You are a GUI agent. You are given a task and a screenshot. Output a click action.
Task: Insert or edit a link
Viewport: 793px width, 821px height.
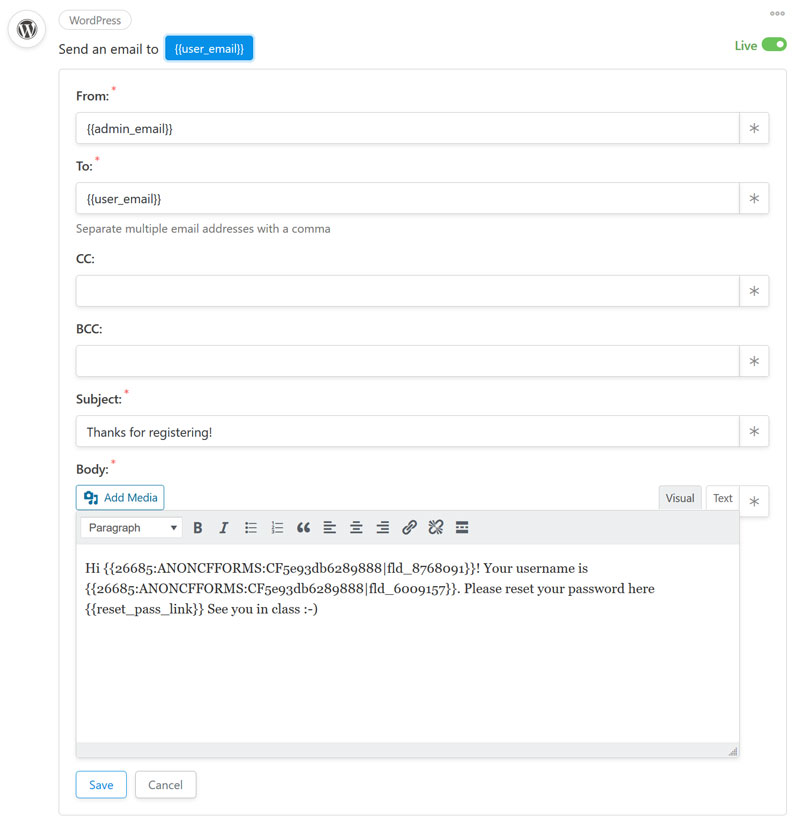tap(409, 527)
